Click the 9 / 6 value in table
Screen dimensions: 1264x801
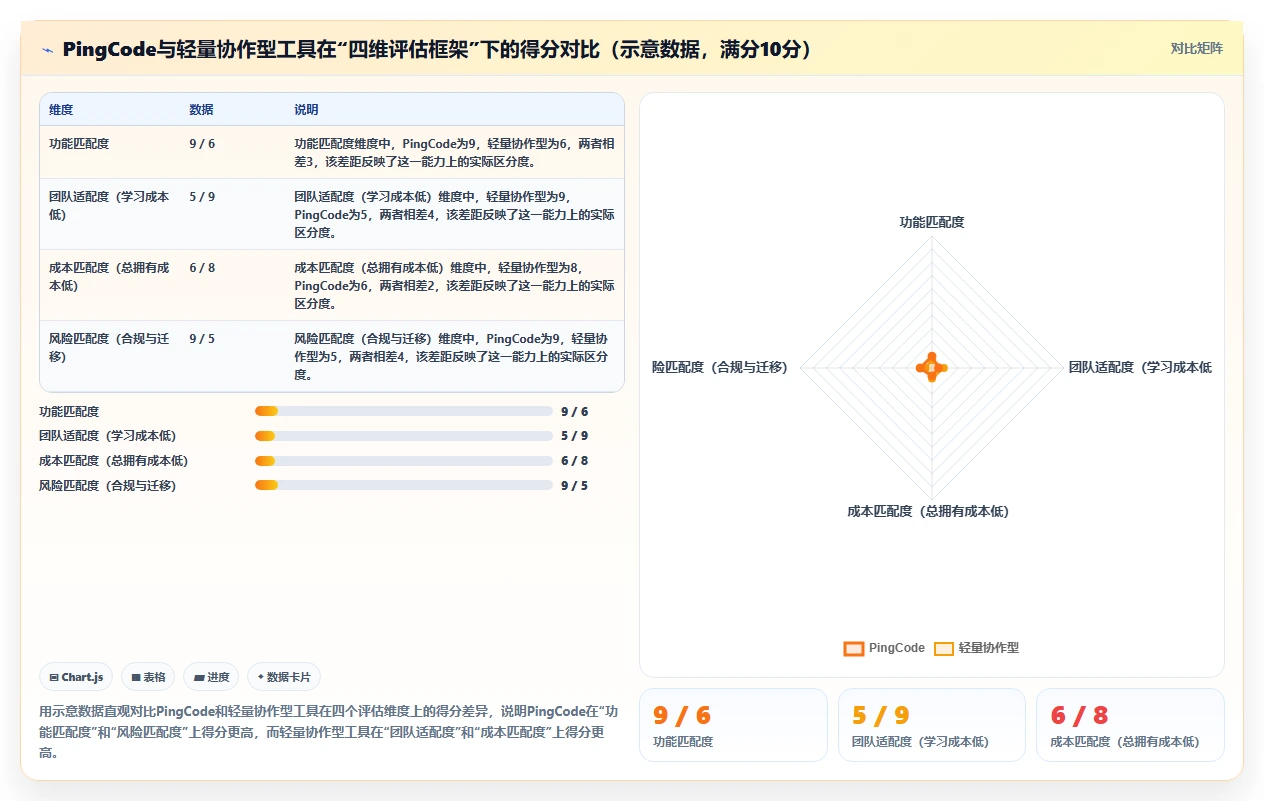[202, 144]
